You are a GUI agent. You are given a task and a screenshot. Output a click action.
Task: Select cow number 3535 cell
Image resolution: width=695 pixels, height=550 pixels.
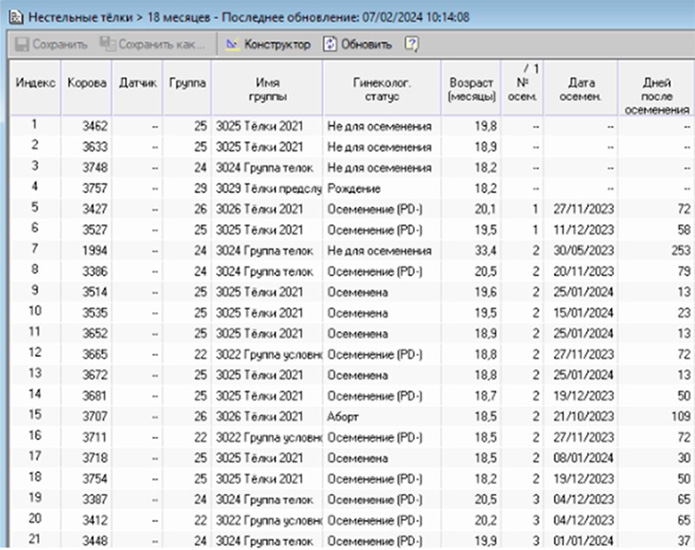coord(87,313)
